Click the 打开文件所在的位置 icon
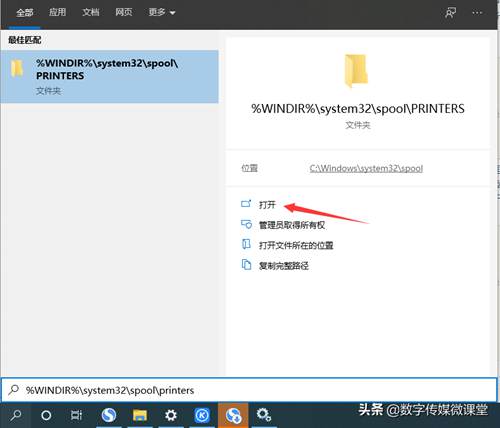 pos(246,245)
